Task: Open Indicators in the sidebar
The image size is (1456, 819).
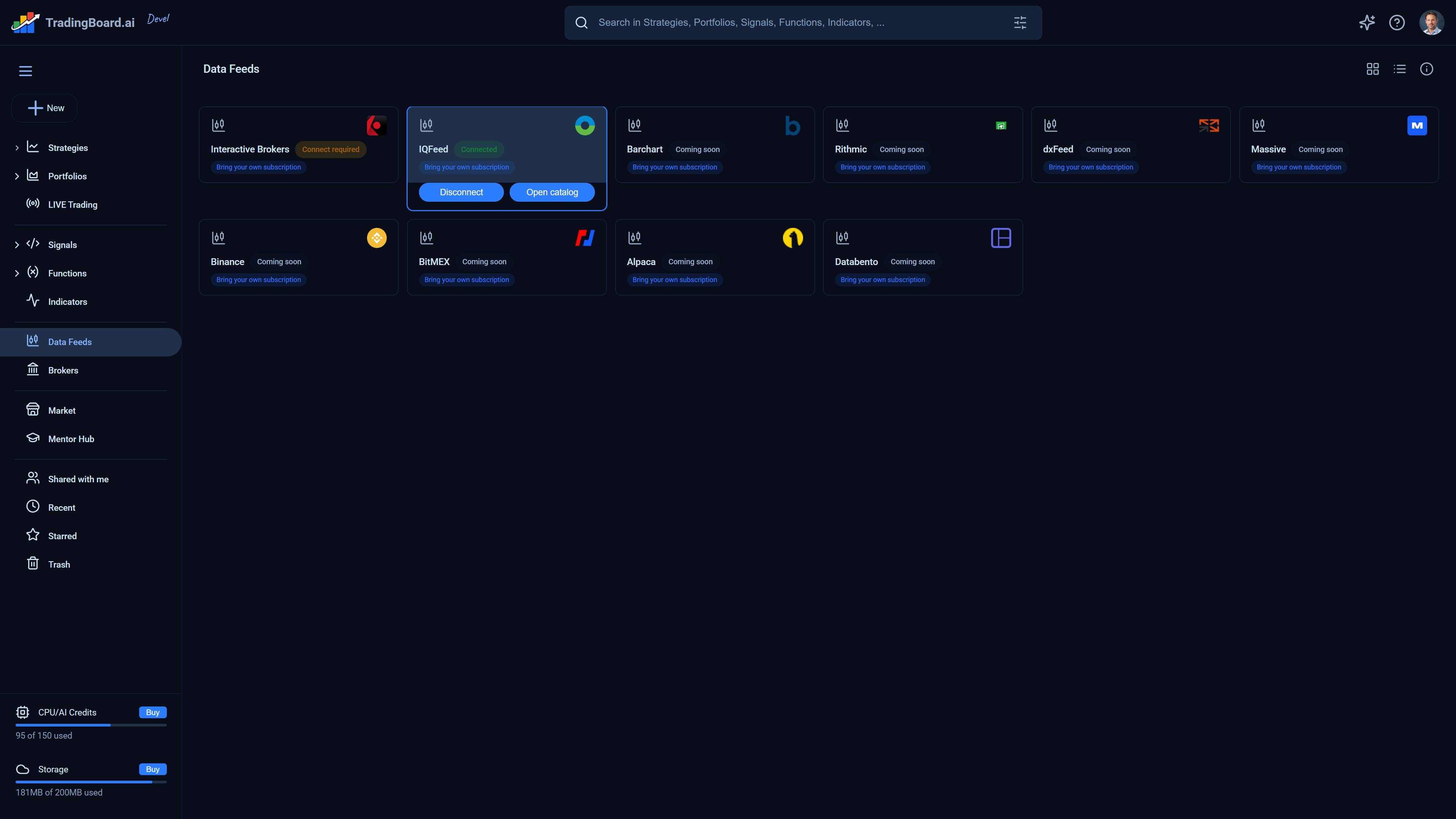Action: click(67, 302)
